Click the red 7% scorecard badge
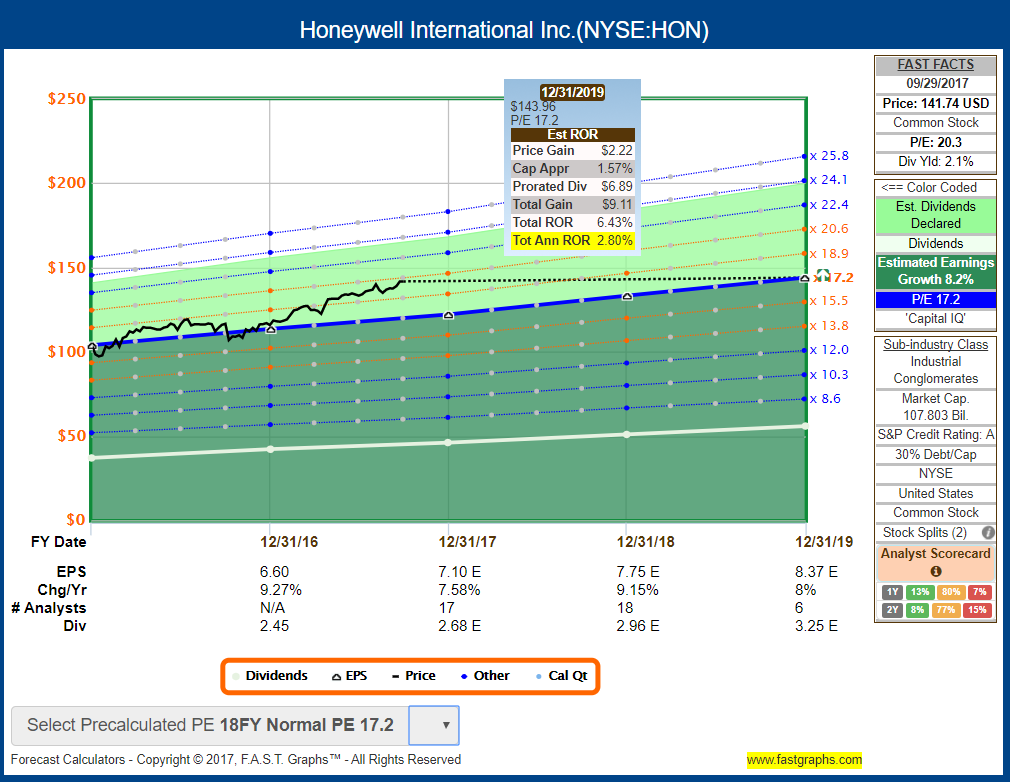Viewport: 1010px width, 784px height. [981, 592]
